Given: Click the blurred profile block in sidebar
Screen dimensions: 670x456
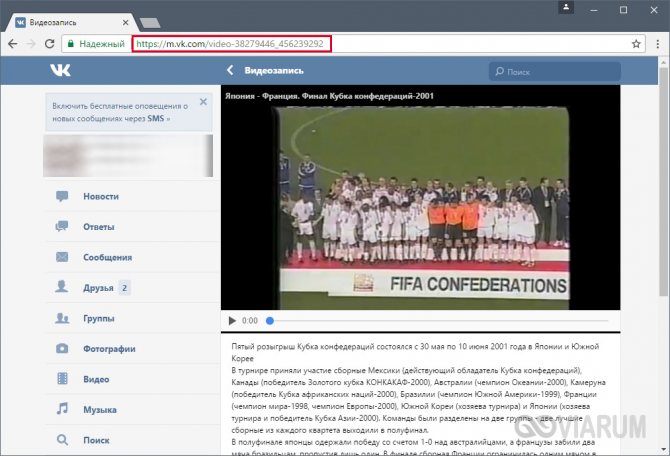Looking at the screenshot, I should coord(128,156).
